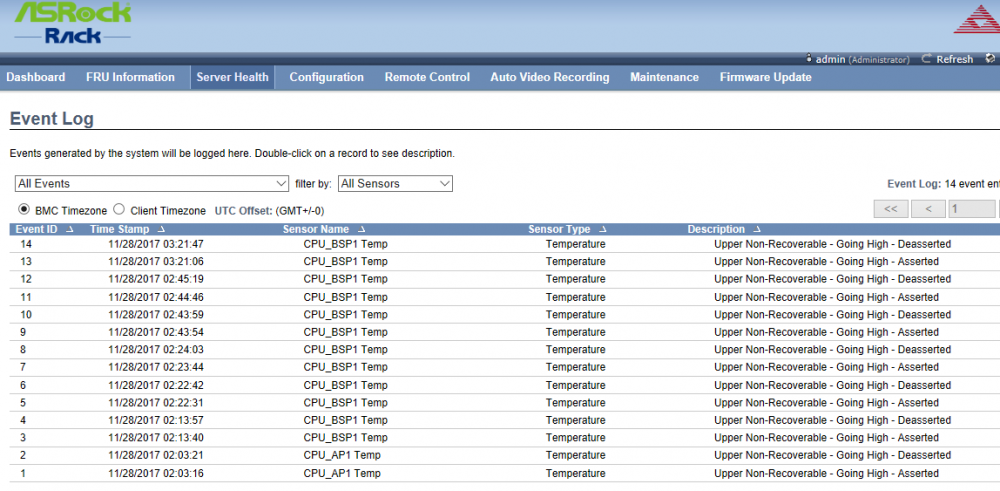Screen dimensions: 1000x491
Task: Select event row 5 timestamp 02:22:31
Action: 156,403
